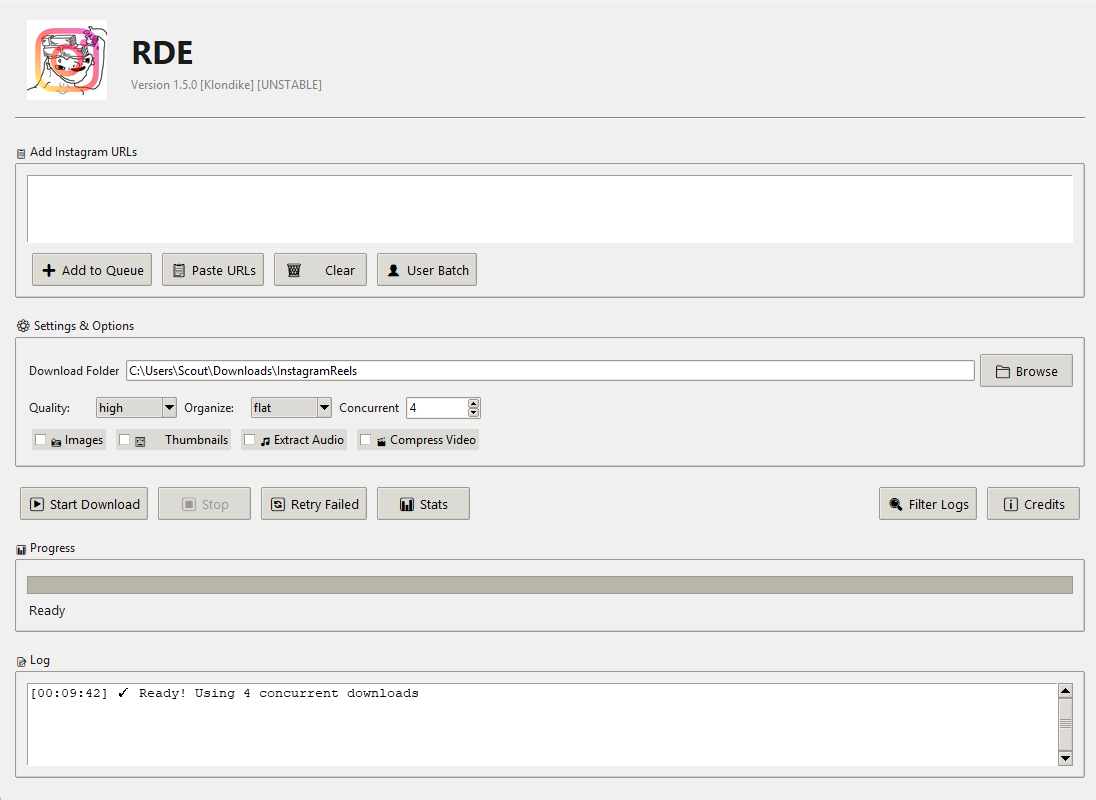The width and height of the screenshot is (1096, 800).
Task: Click Retry Failed
Action: tap(313, 503)
